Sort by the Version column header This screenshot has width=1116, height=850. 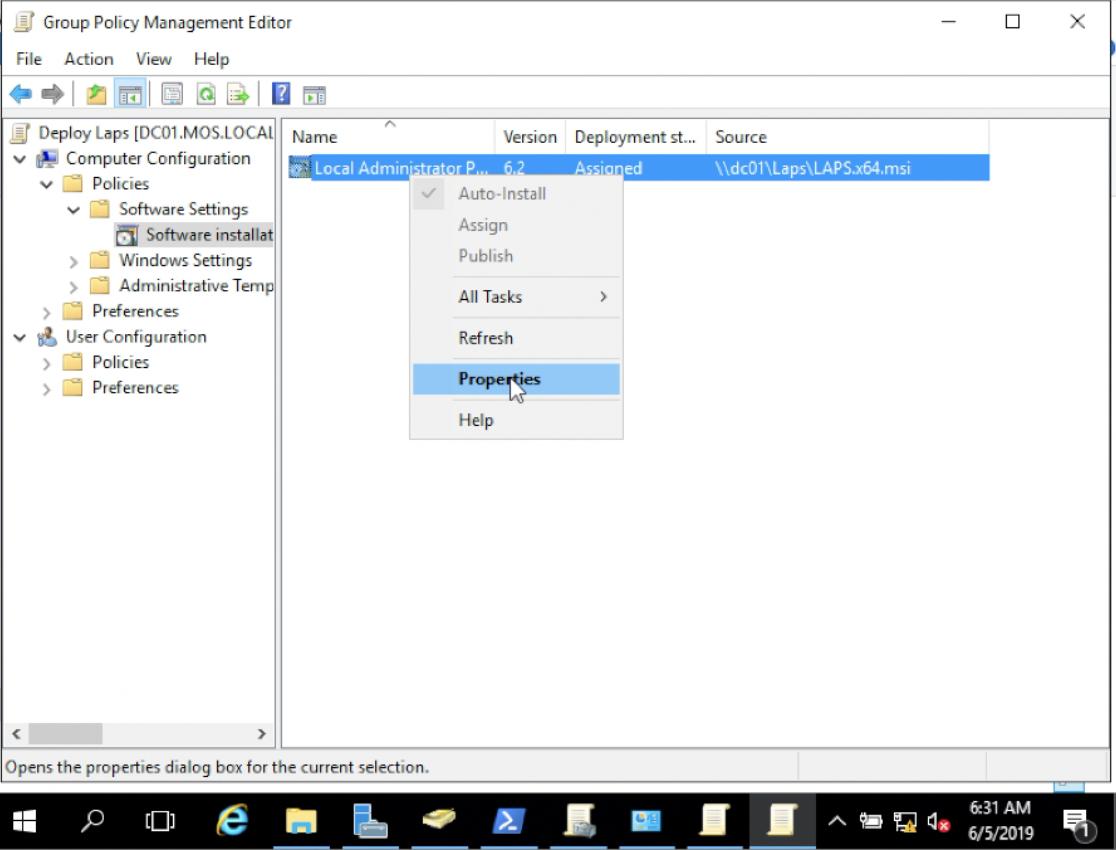point(530,137)
